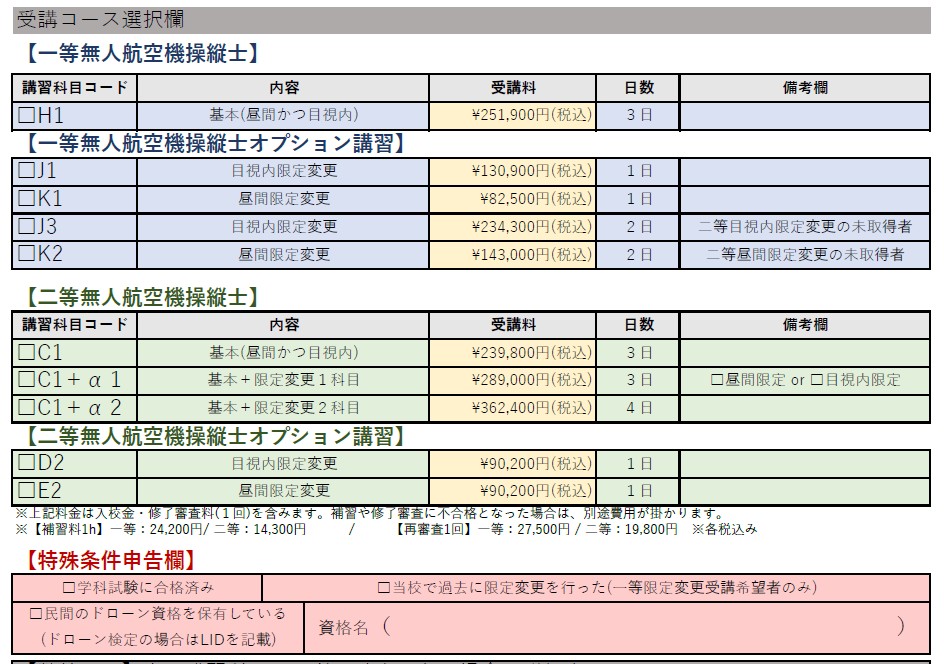The image size is (944, 664).
Task: Select the H1 remarks cell
Action: click(805, 116)
